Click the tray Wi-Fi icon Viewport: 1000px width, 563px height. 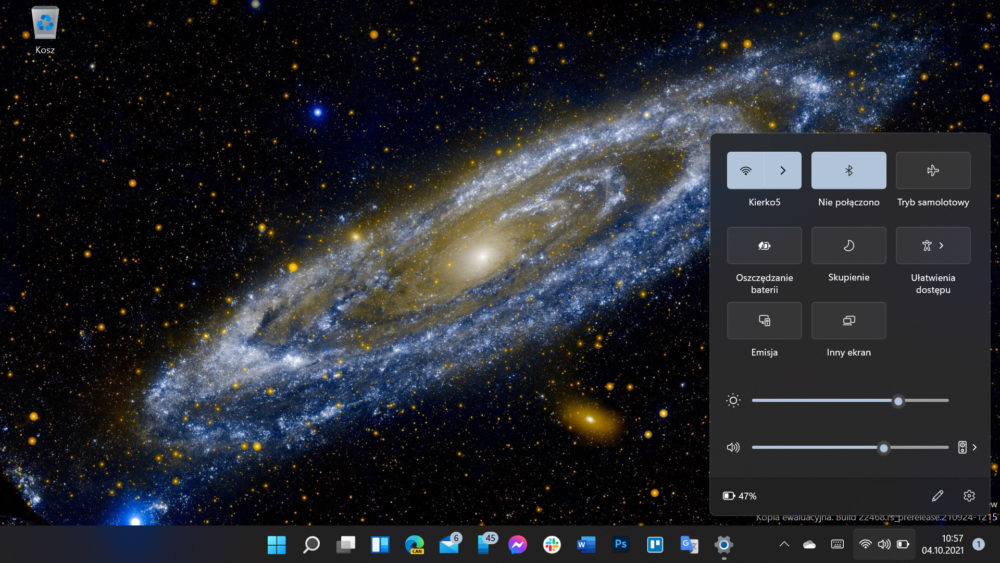865,545
